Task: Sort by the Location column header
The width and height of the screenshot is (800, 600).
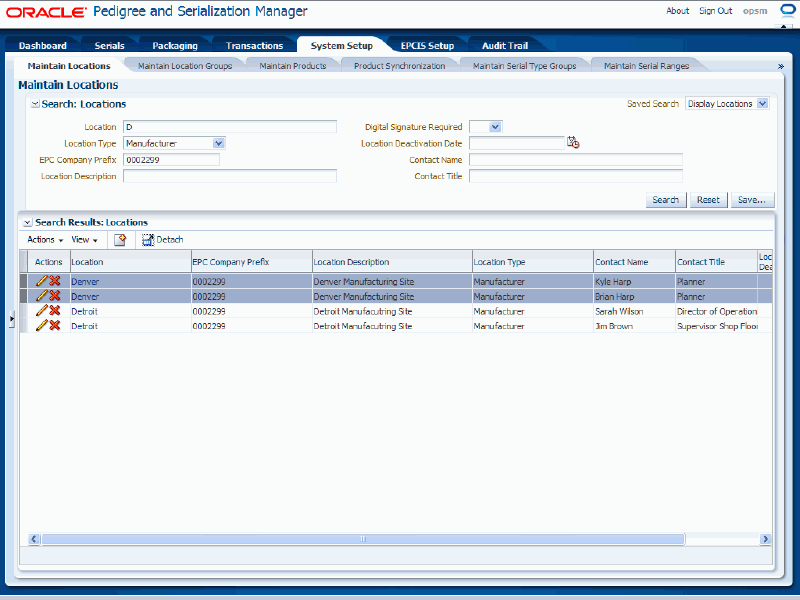Action: click(130, 262)
